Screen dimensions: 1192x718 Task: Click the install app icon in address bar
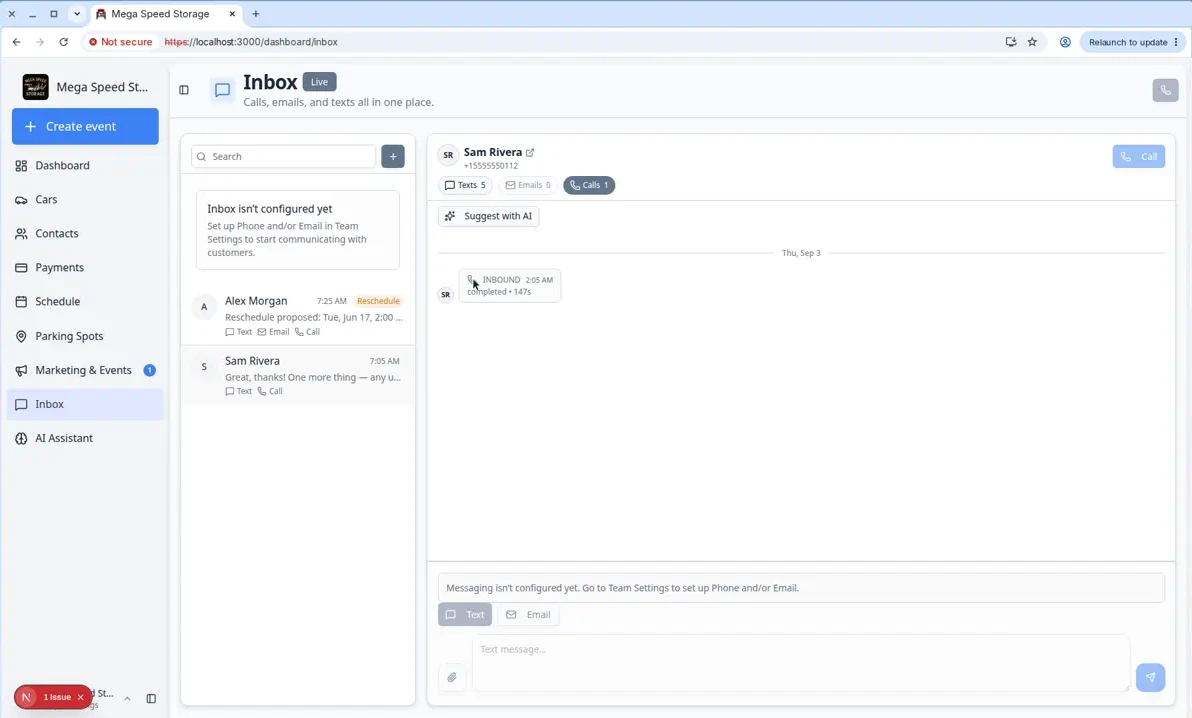1010,42
